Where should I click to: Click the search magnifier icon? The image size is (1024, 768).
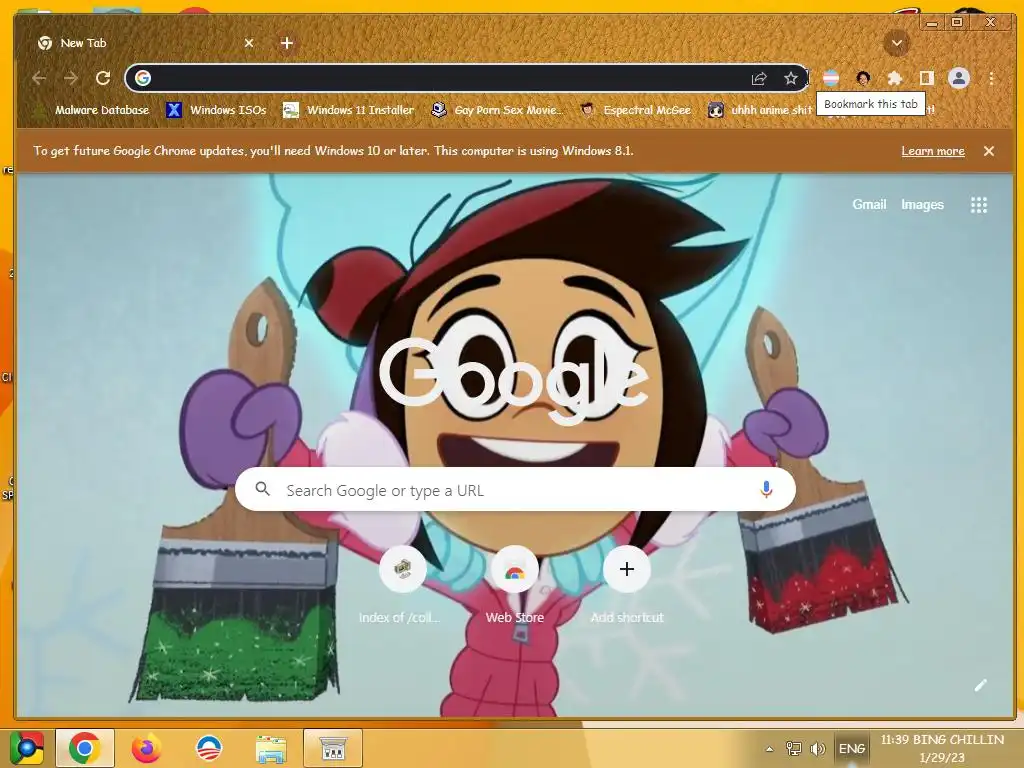[263, 489]
